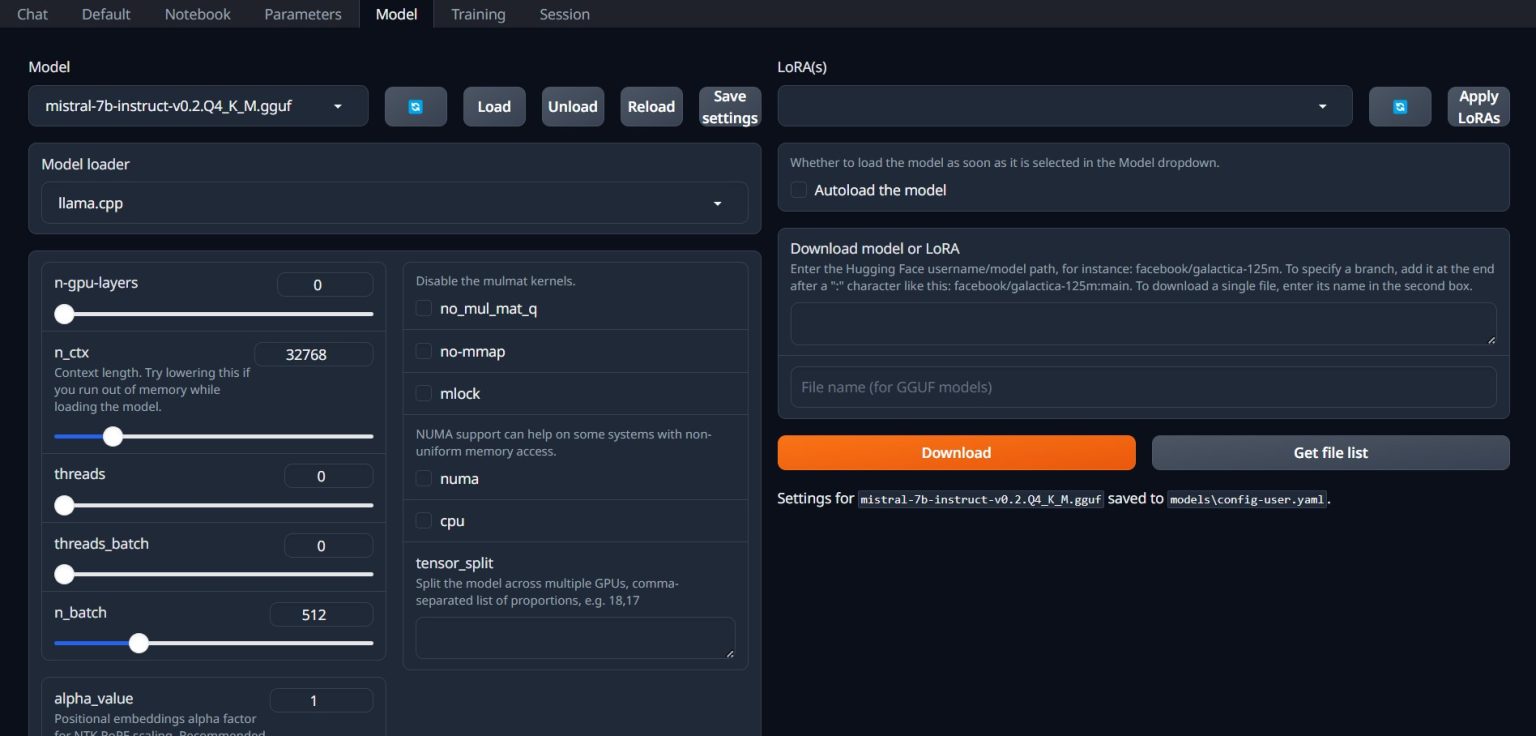Toggle numa support on
Screen dimensions: 1536x736
[x=423, y=478]
